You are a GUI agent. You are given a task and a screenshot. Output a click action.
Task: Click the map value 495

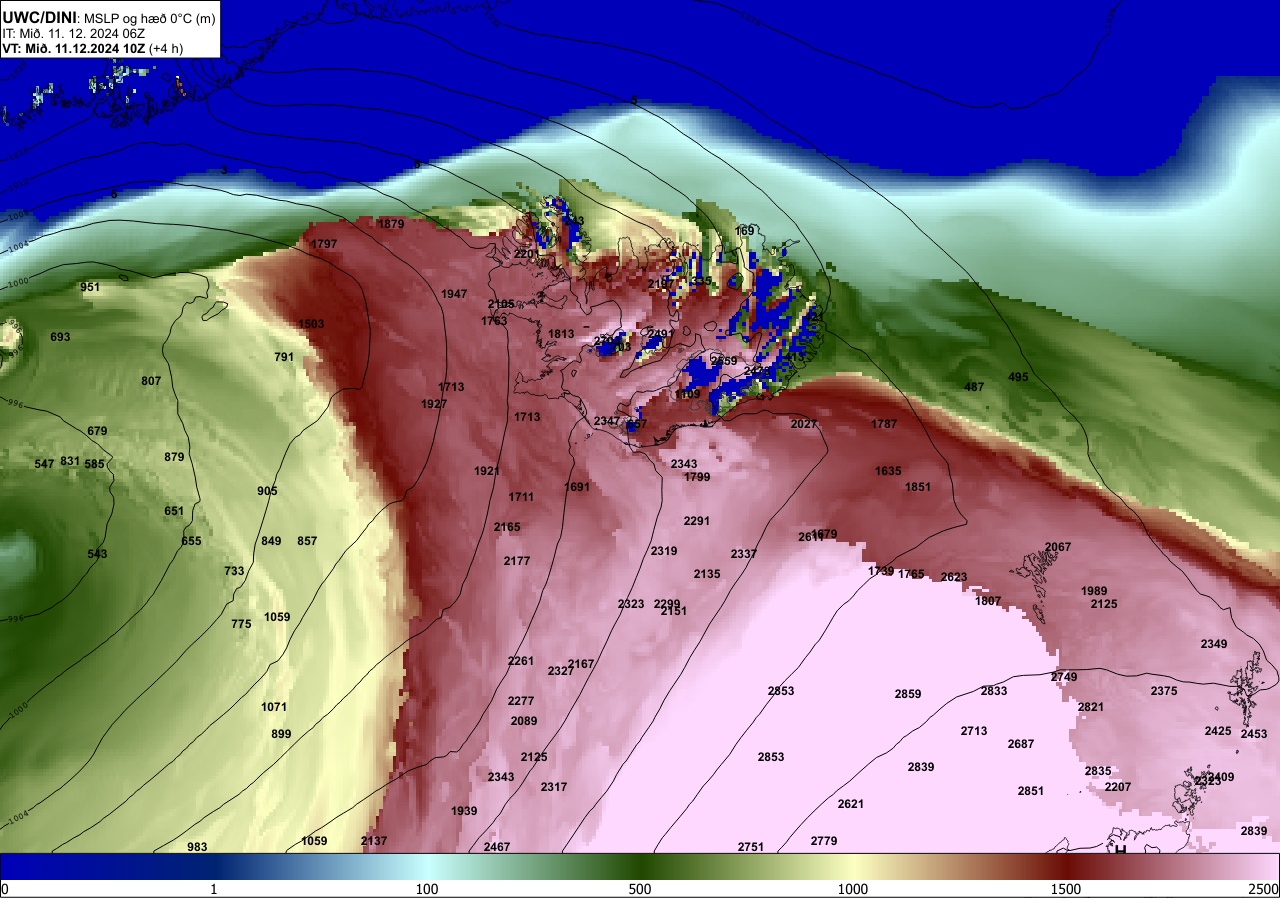click(1018, 377)
